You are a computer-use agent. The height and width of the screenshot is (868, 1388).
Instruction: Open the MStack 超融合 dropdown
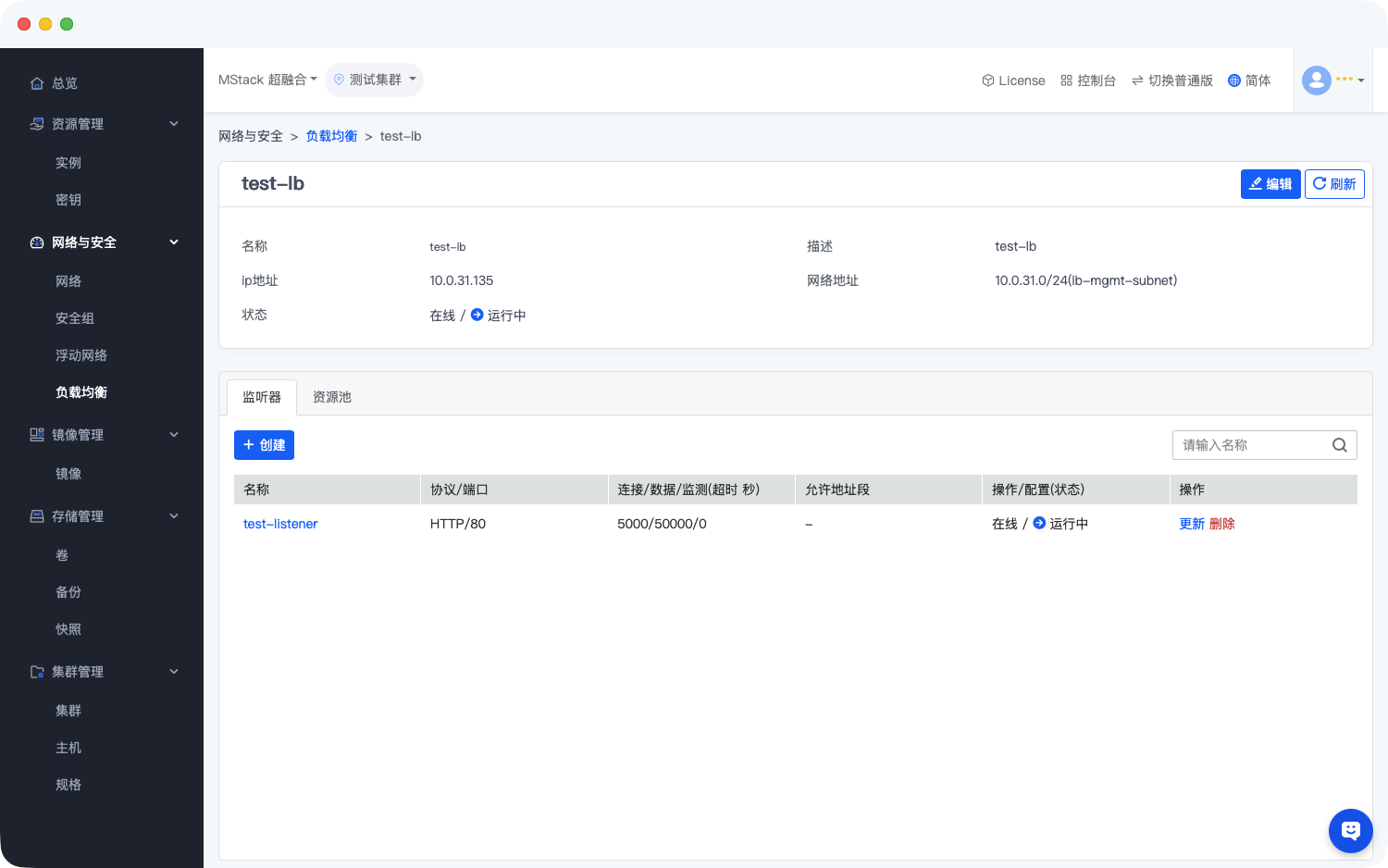267,80
